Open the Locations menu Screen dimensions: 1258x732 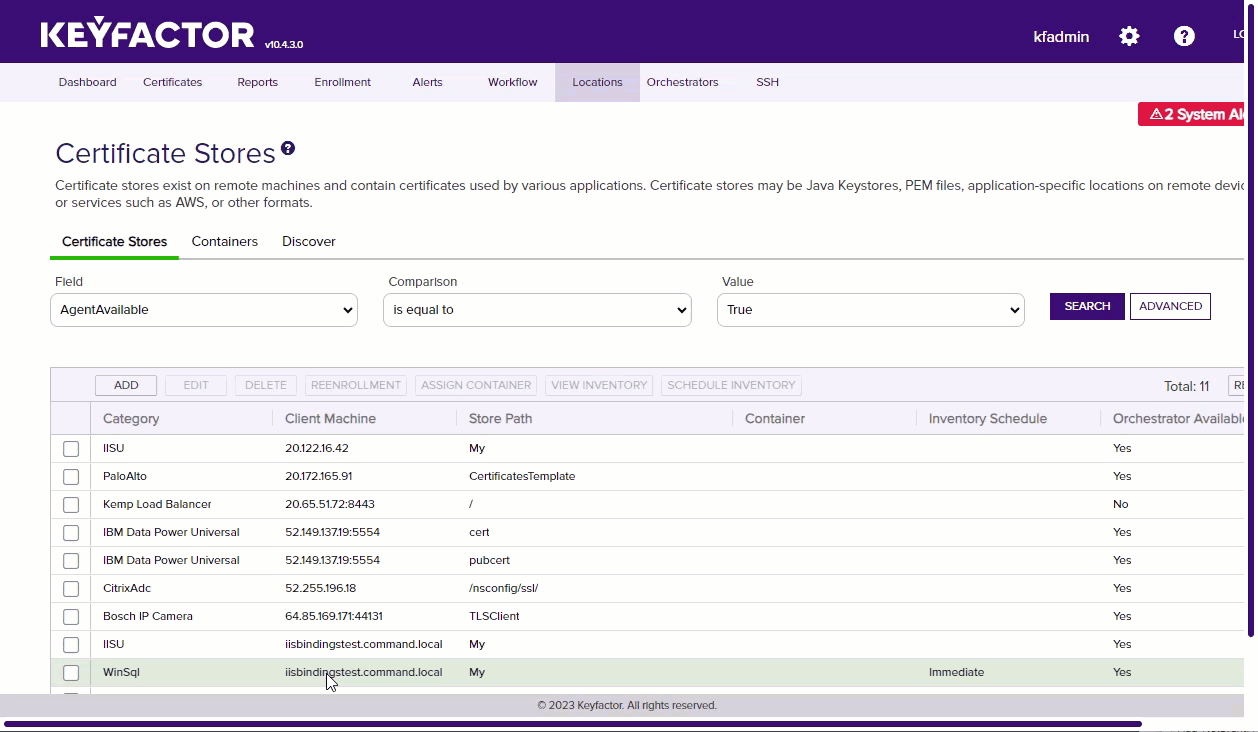(x=598, y=82)
